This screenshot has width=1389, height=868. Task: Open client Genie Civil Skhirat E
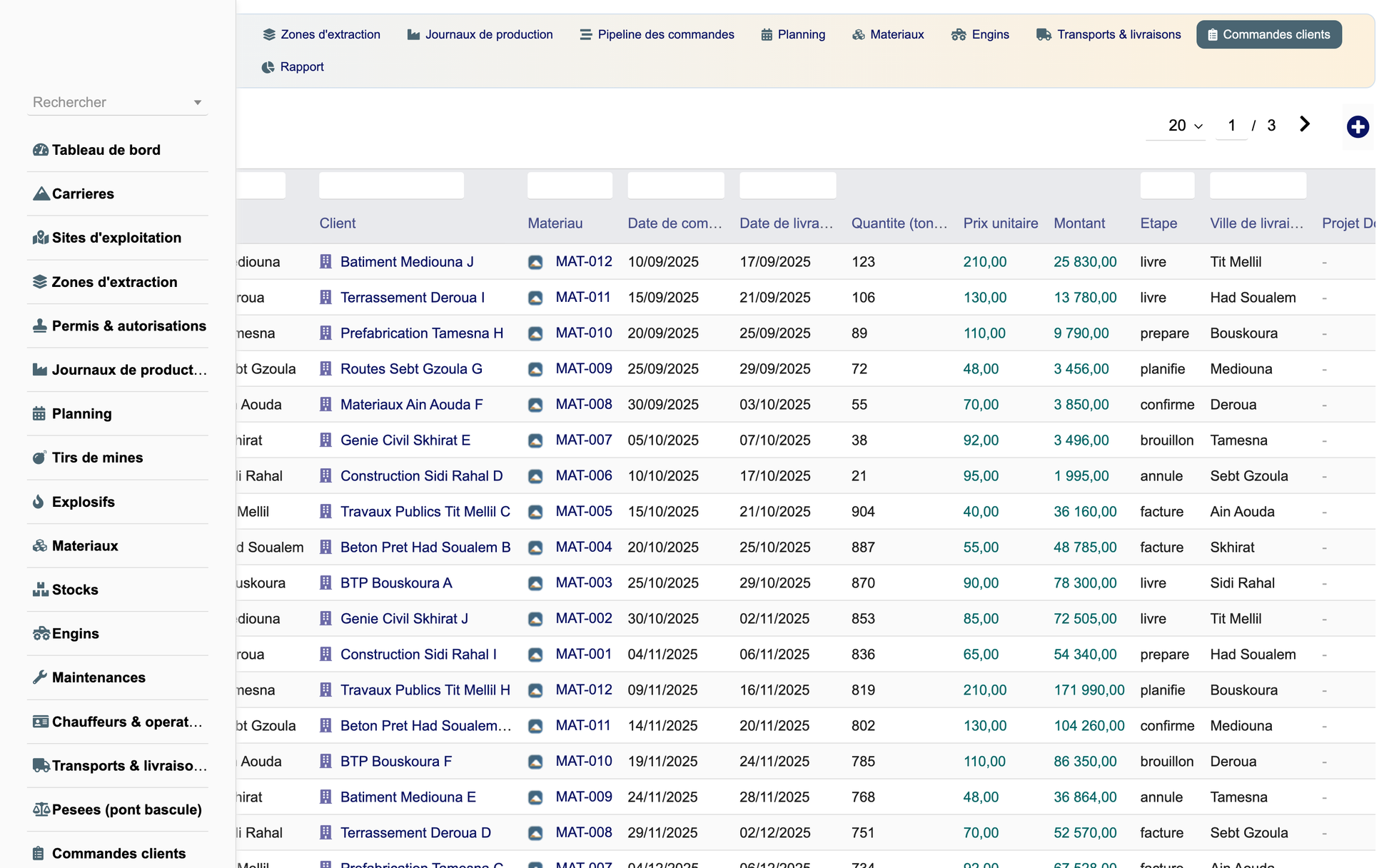pos(405,440)
